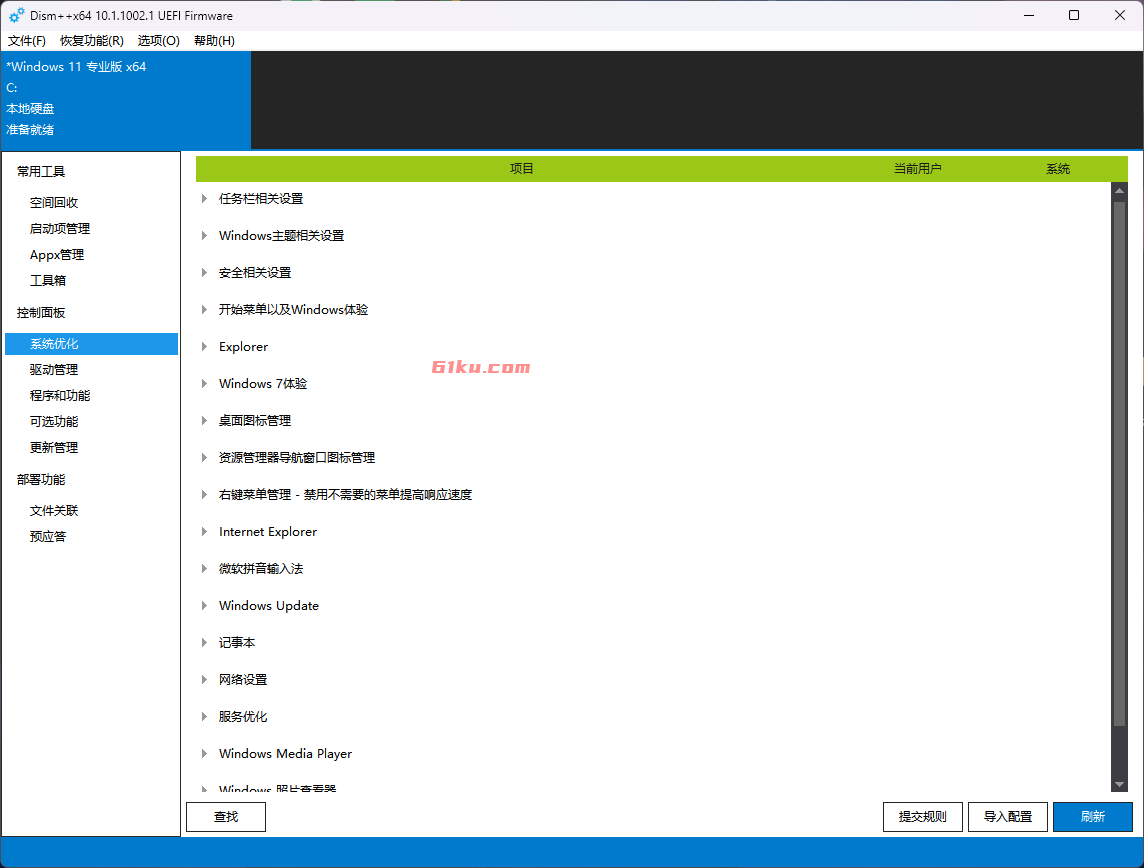Click the 任务栏相关设置 row text

tap(261, 198)
